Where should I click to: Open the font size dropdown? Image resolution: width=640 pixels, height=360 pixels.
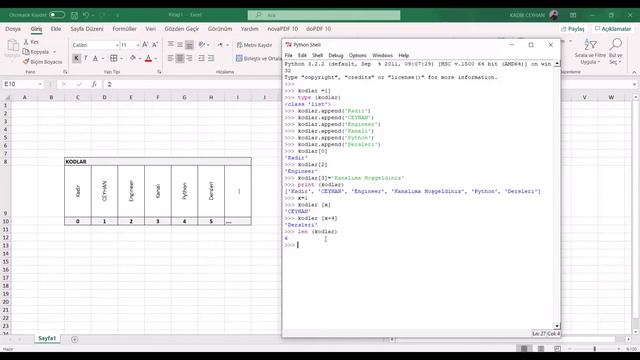[x=138, y=45]
